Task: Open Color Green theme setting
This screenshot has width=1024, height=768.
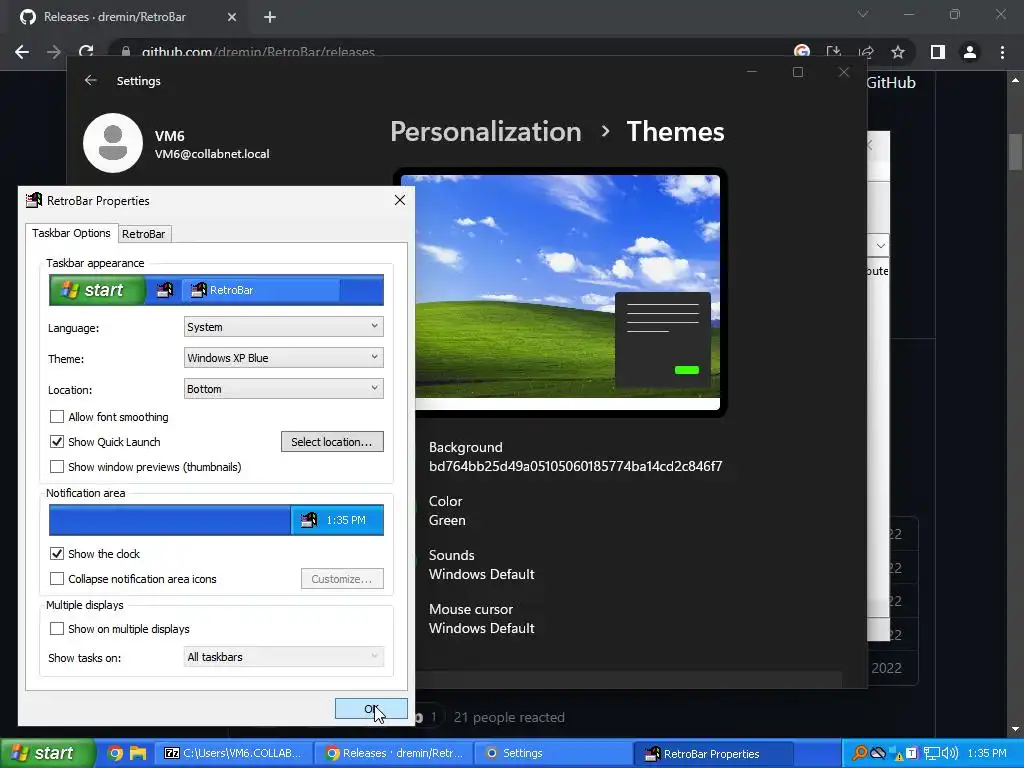Action: tap(447, 511)
